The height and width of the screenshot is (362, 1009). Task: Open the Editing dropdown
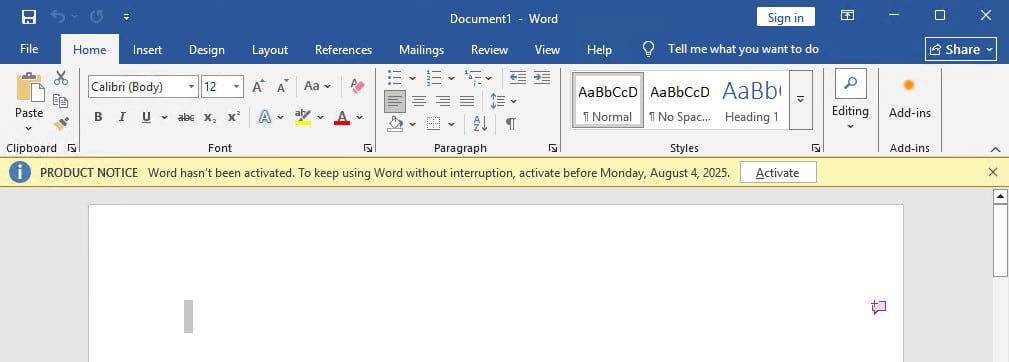pyautogui.click(x=850, y=100)
